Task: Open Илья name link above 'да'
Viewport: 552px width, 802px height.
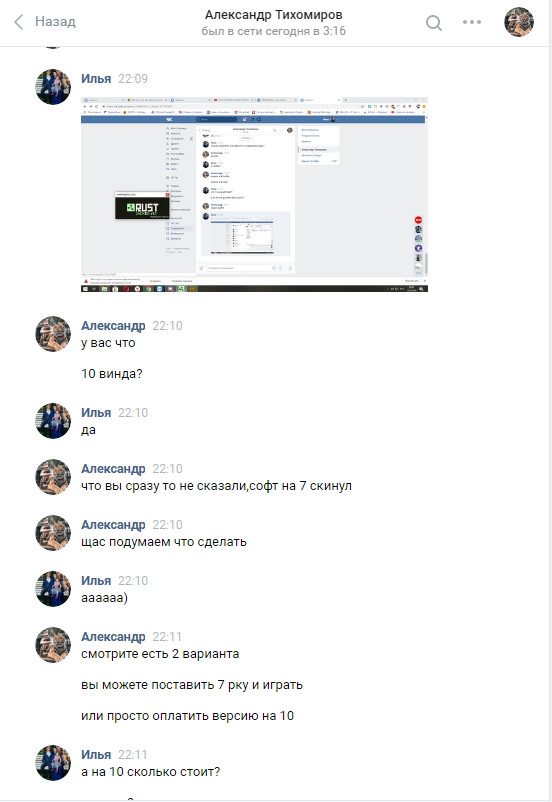Action: (x=96, y=413)
